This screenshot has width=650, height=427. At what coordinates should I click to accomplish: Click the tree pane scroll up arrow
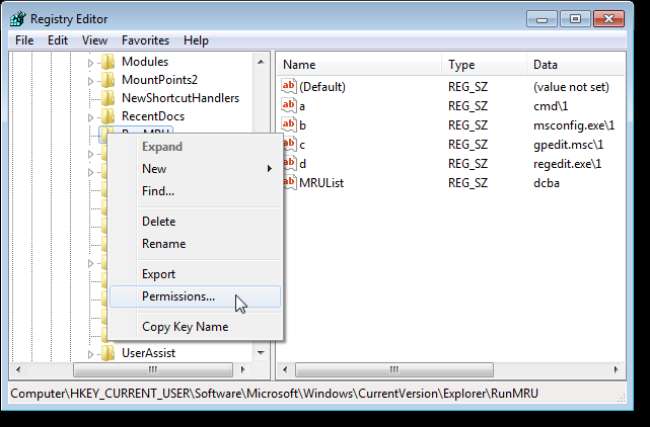[261, 62]
